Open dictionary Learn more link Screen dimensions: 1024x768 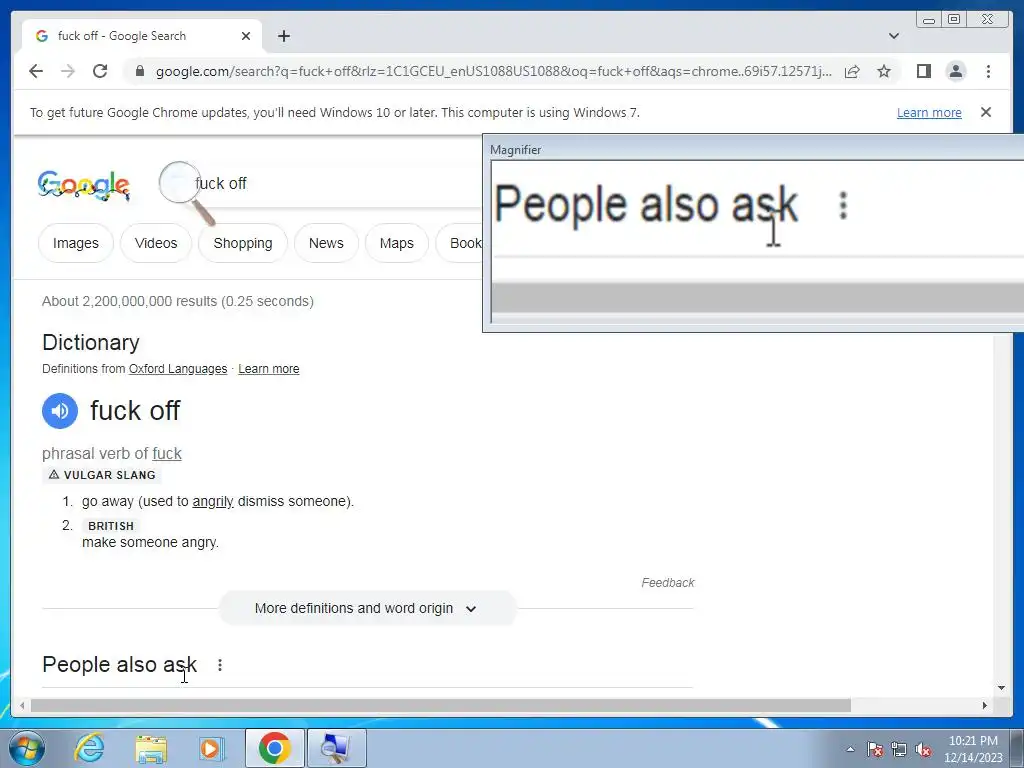pos(268,369)
